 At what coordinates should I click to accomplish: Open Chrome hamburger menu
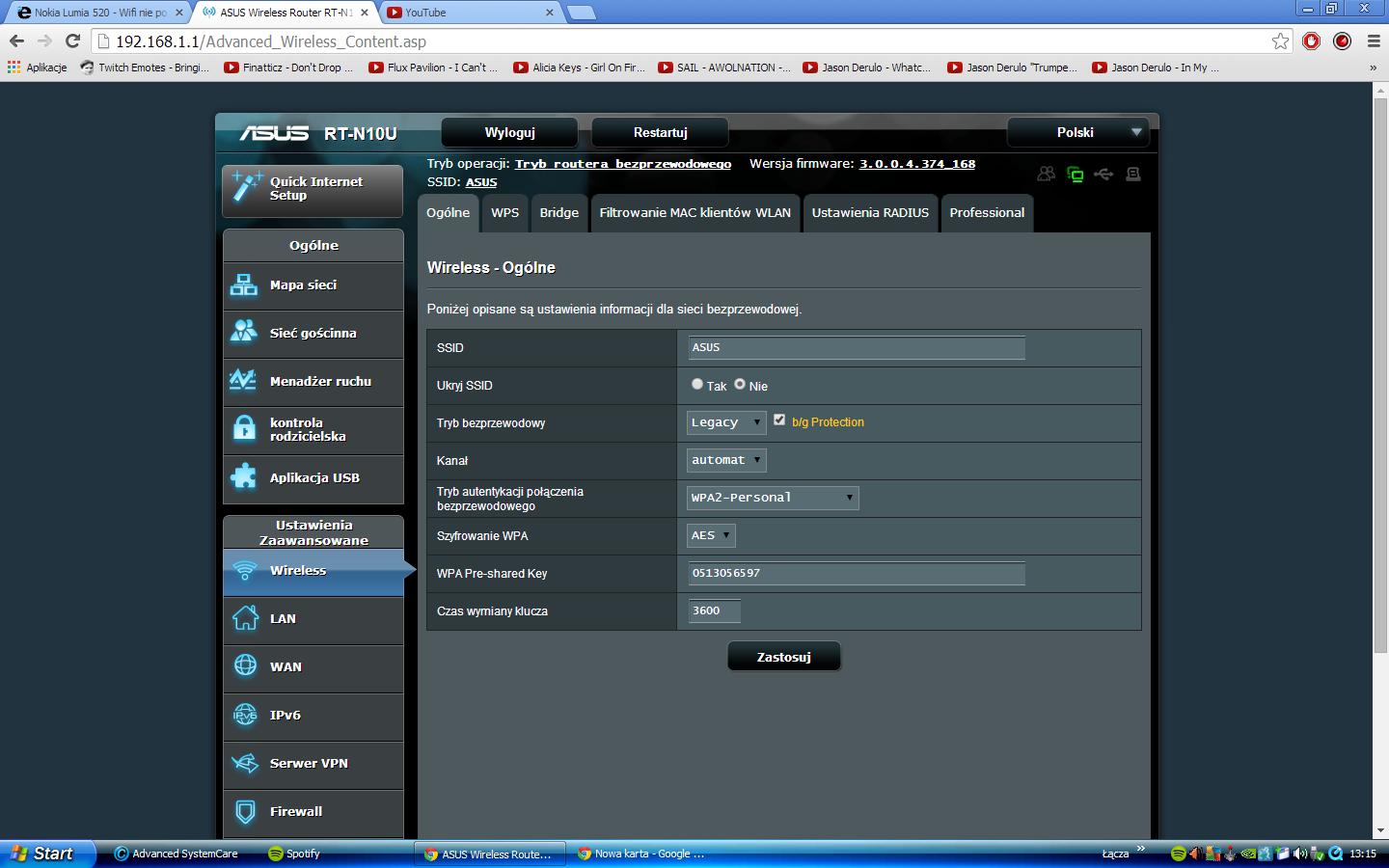1374,41
